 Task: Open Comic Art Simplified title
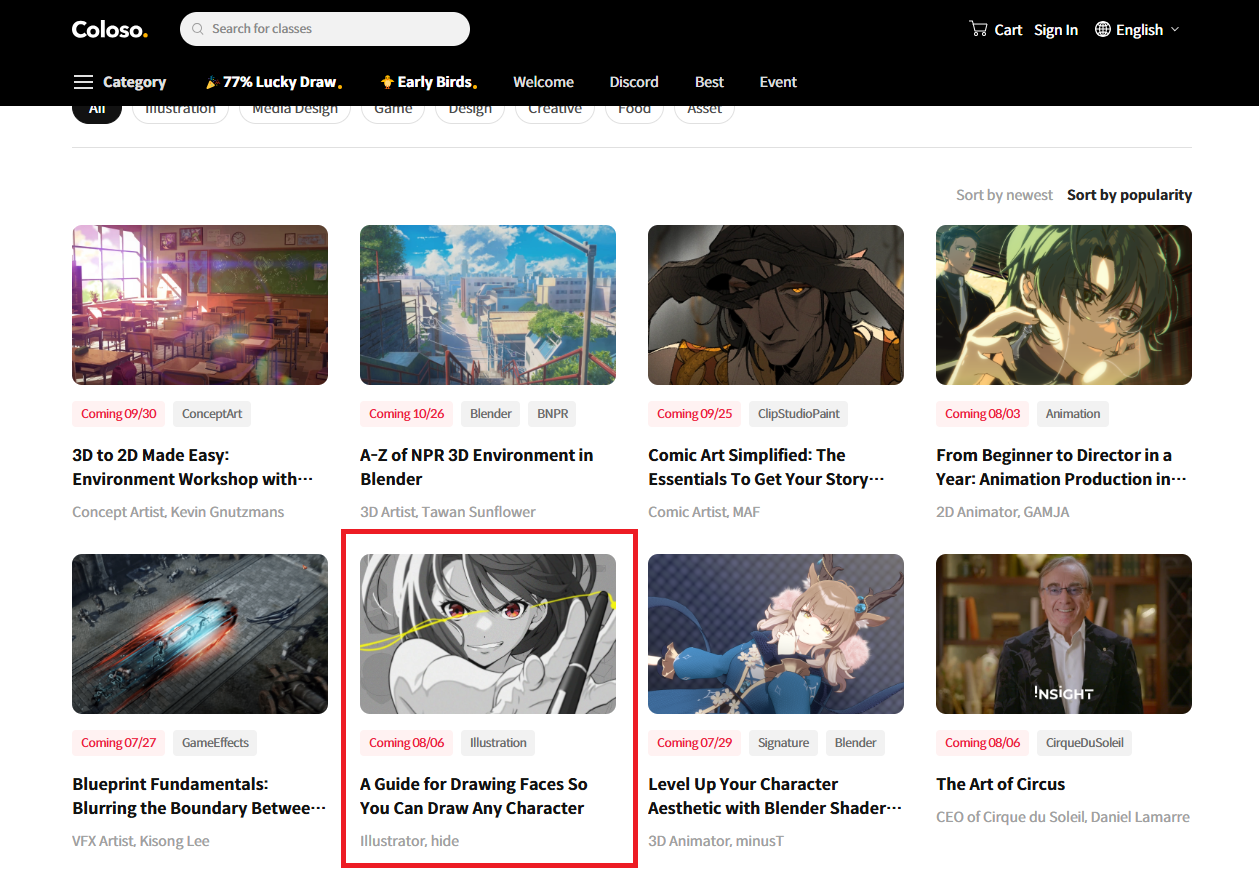tap(766, 467)
